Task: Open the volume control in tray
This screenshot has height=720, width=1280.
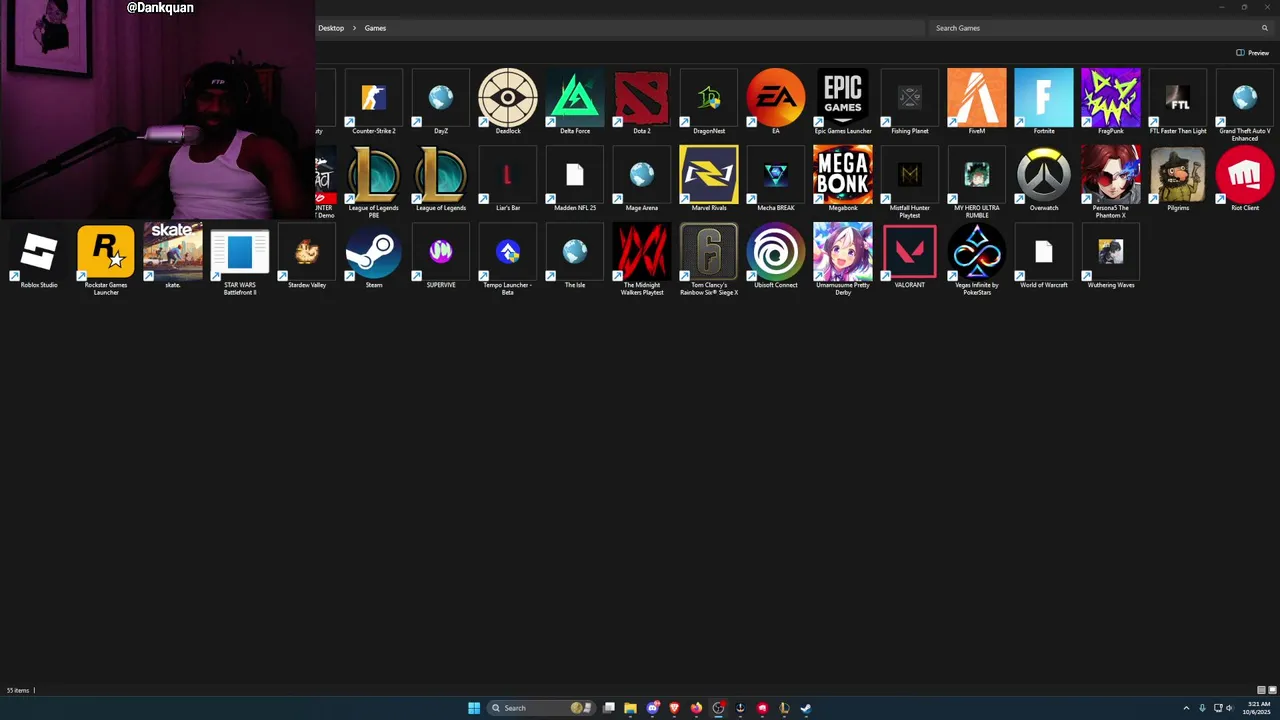Action: (x=1229, y=708)
